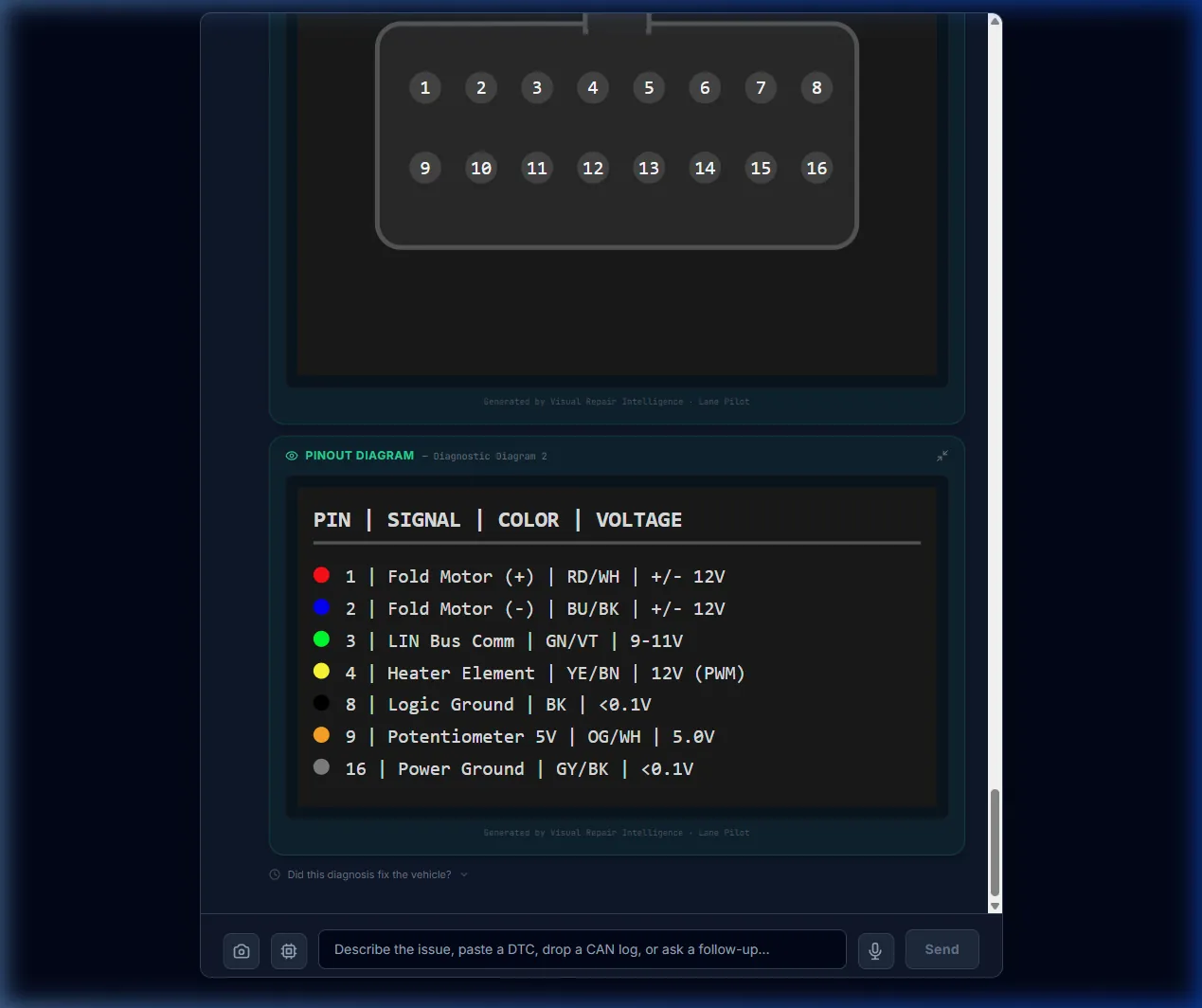Select connector pin 8
Image resolution: width=1202 pixels, height=1008 pixels.
coord(816,88)
